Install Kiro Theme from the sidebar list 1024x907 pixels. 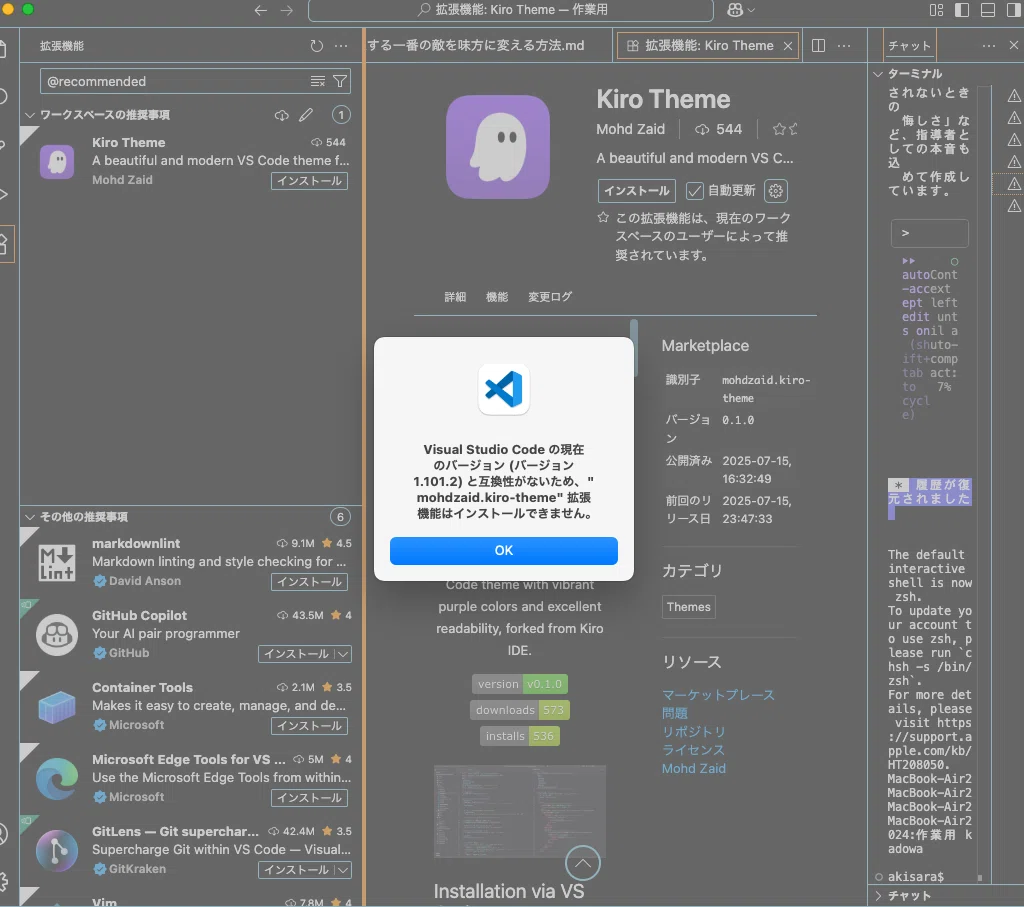pyautogui.click(x=310, y=181)
